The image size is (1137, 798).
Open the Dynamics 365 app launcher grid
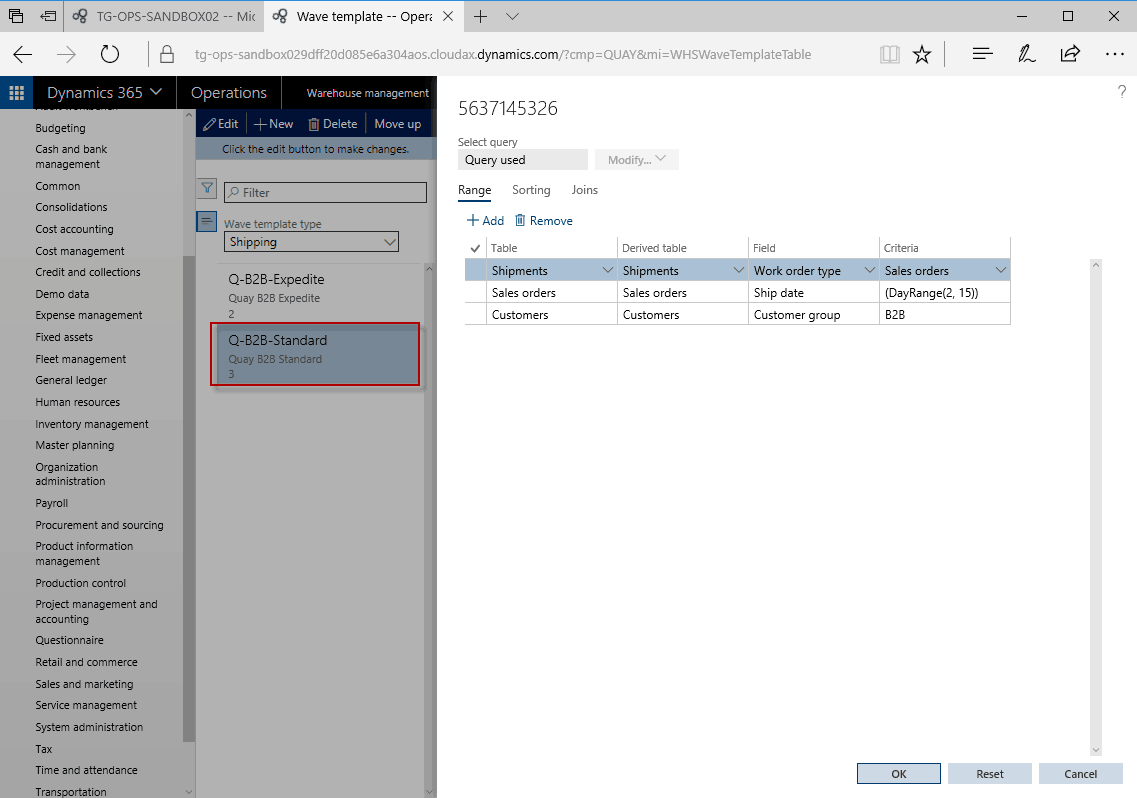(x=17, y=93)
